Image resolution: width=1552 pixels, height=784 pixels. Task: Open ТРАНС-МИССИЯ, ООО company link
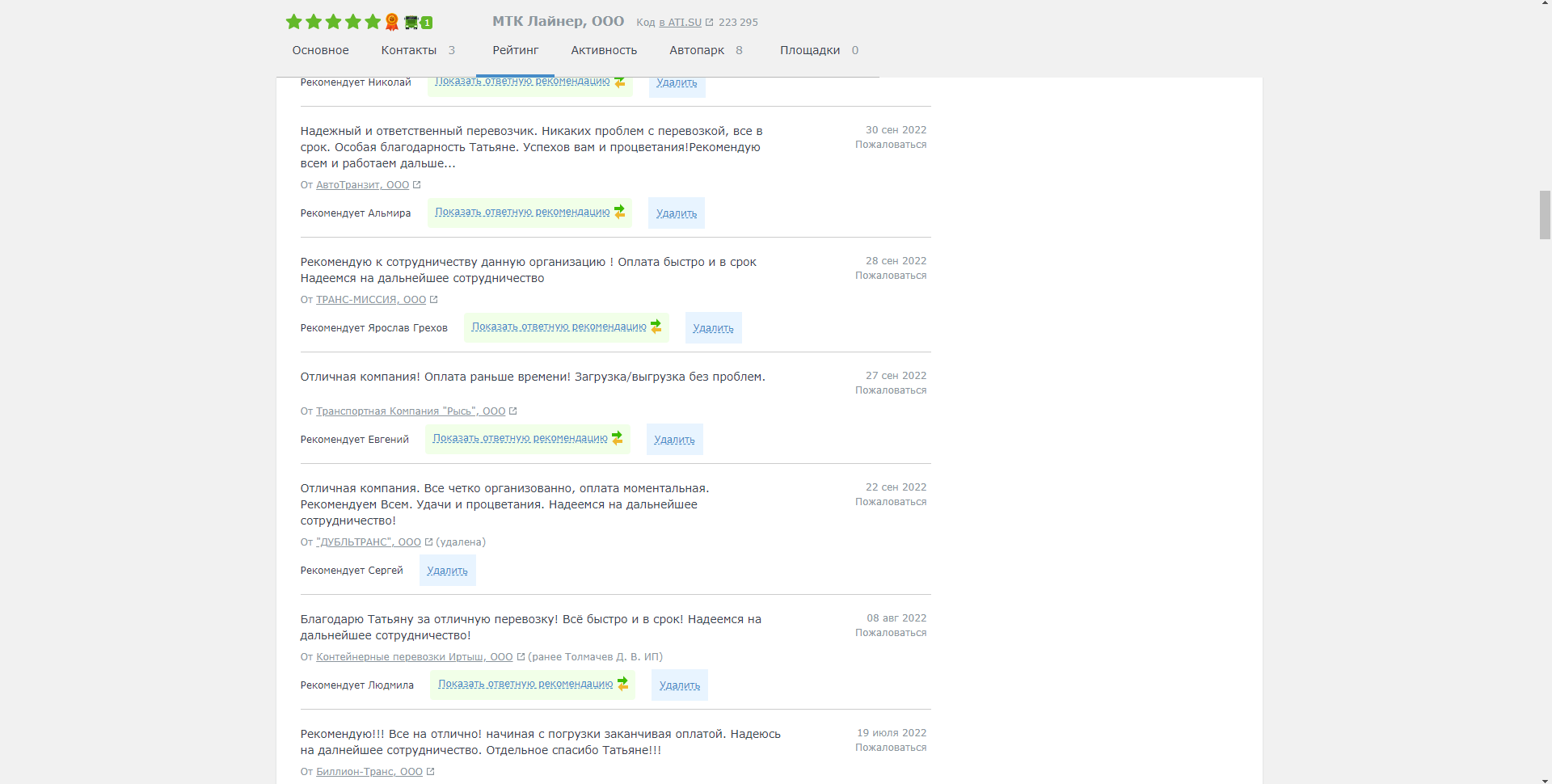371,300
